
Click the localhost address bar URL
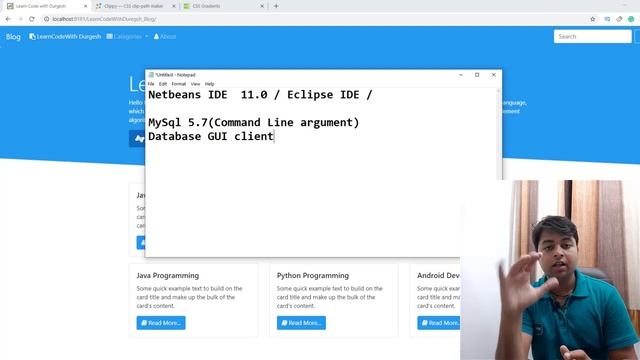104,19
